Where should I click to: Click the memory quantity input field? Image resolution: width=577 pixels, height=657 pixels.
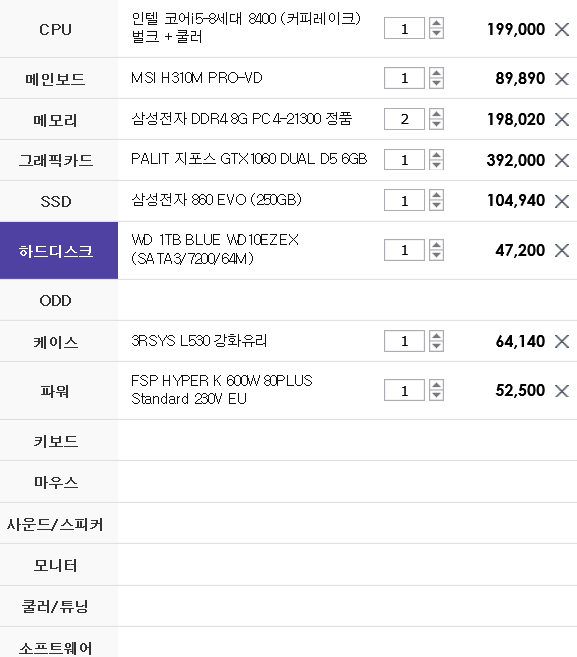pyautogui.click(x=404, y=119)
